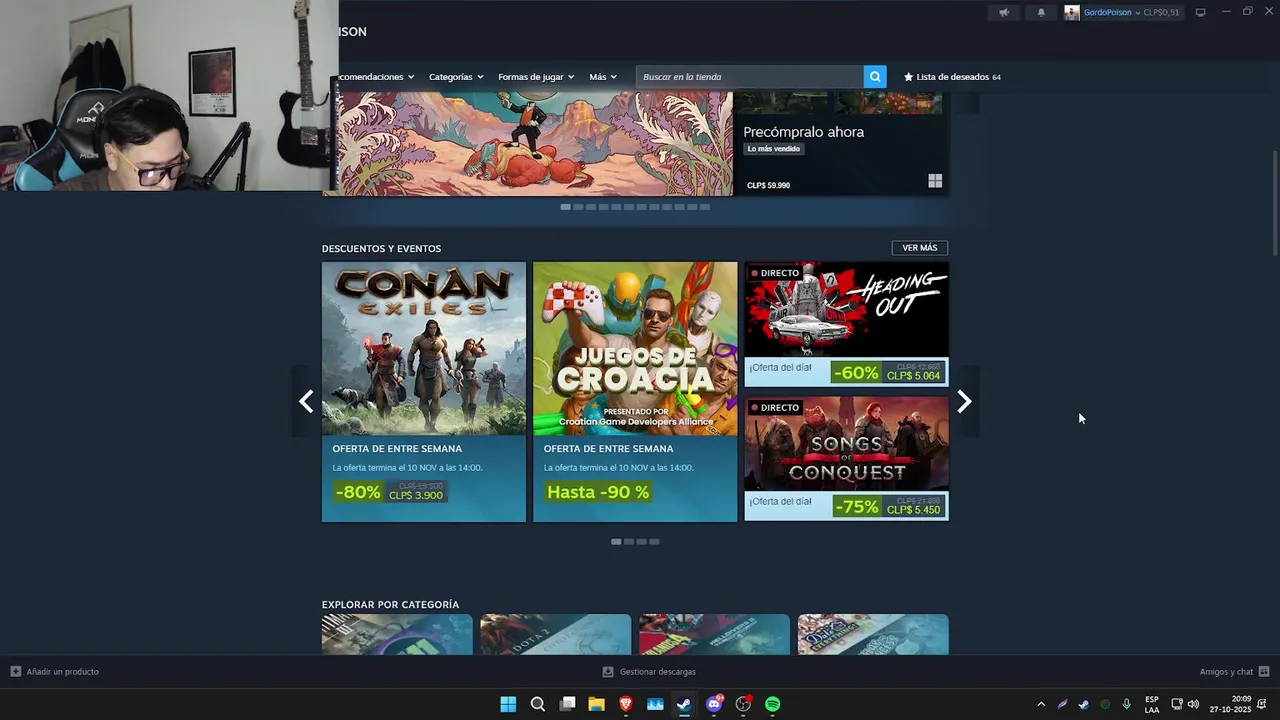
Task: Click the GordoPoison profile avatar
Action: coord(1072,12)
